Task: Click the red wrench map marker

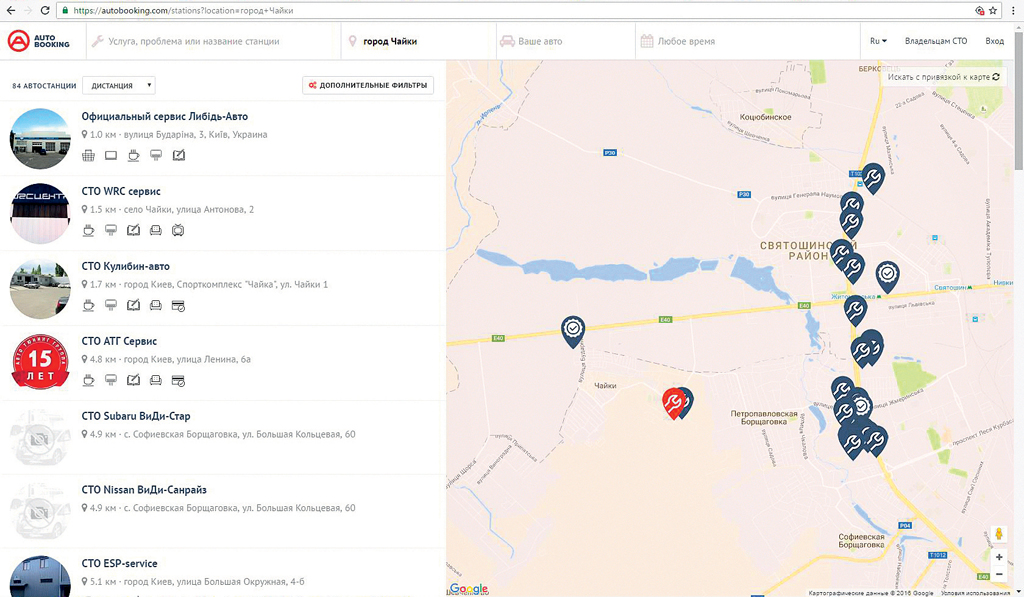Action: 673,401
